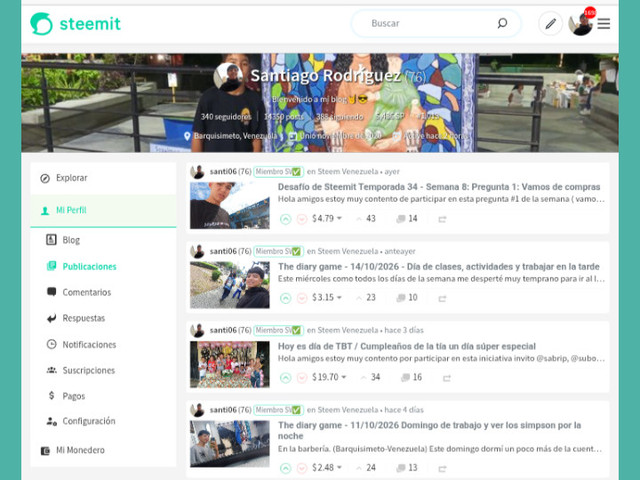Click the Respuestas reply arrow icon
Screen dimensions: 640x480
[x=51, y=318]
